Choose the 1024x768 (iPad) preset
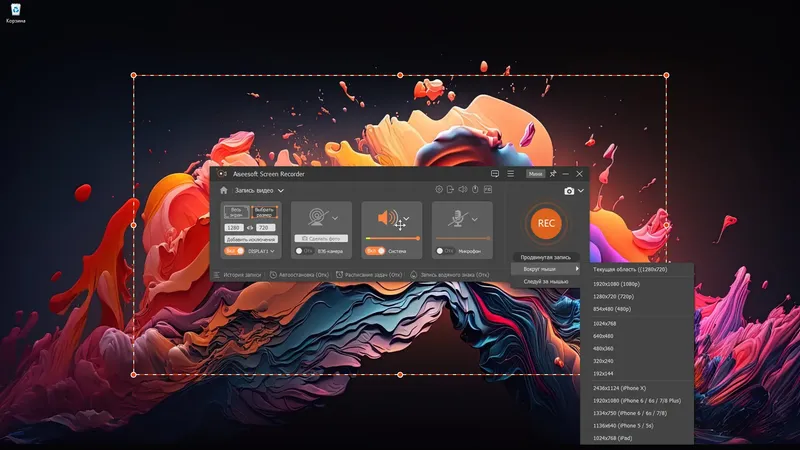Viewport: 800px width, 450px height. [x=637, y=438]
